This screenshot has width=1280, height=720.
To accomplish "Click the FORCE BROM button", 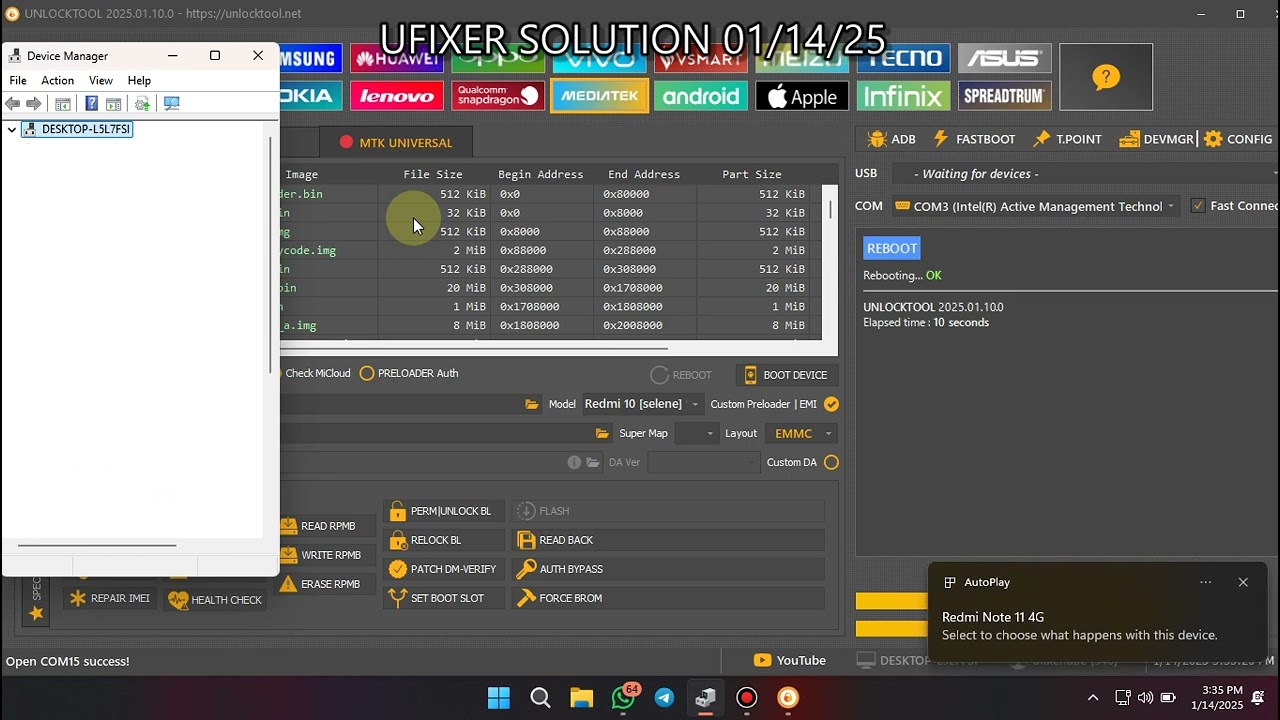I will click(668, 598).
